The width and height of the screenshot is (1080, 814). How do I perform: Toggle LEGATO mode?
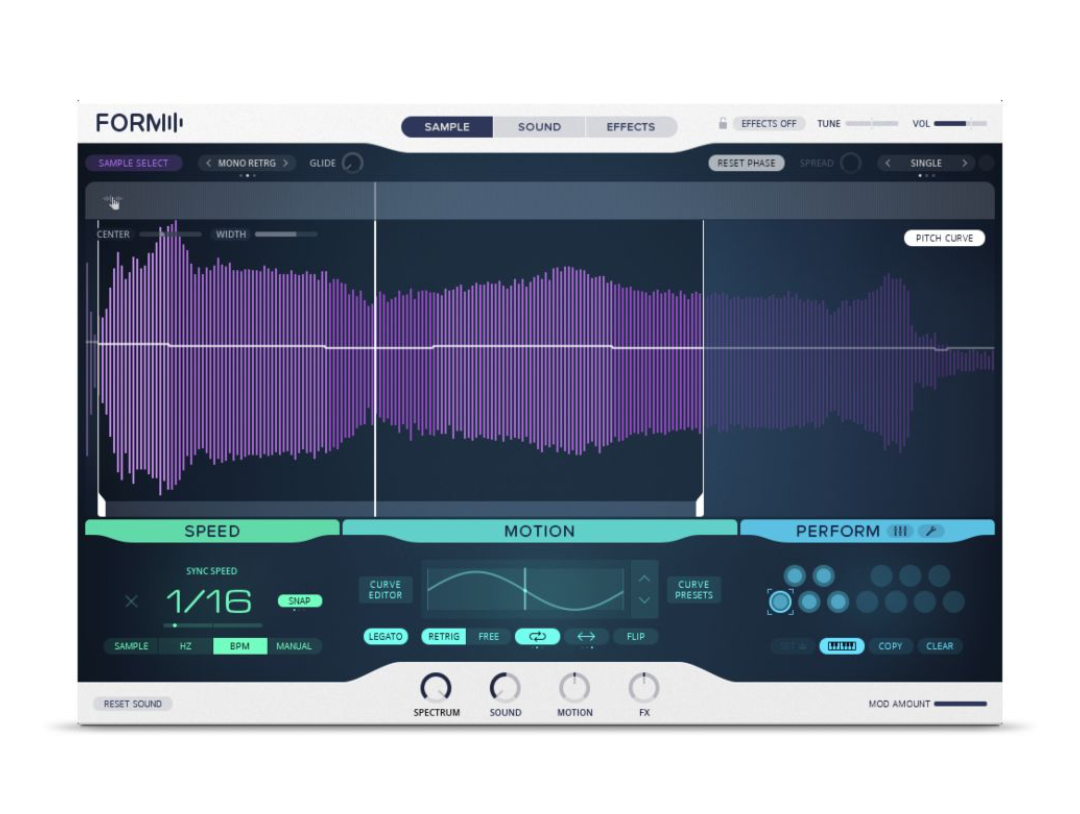tap(385, 636)
